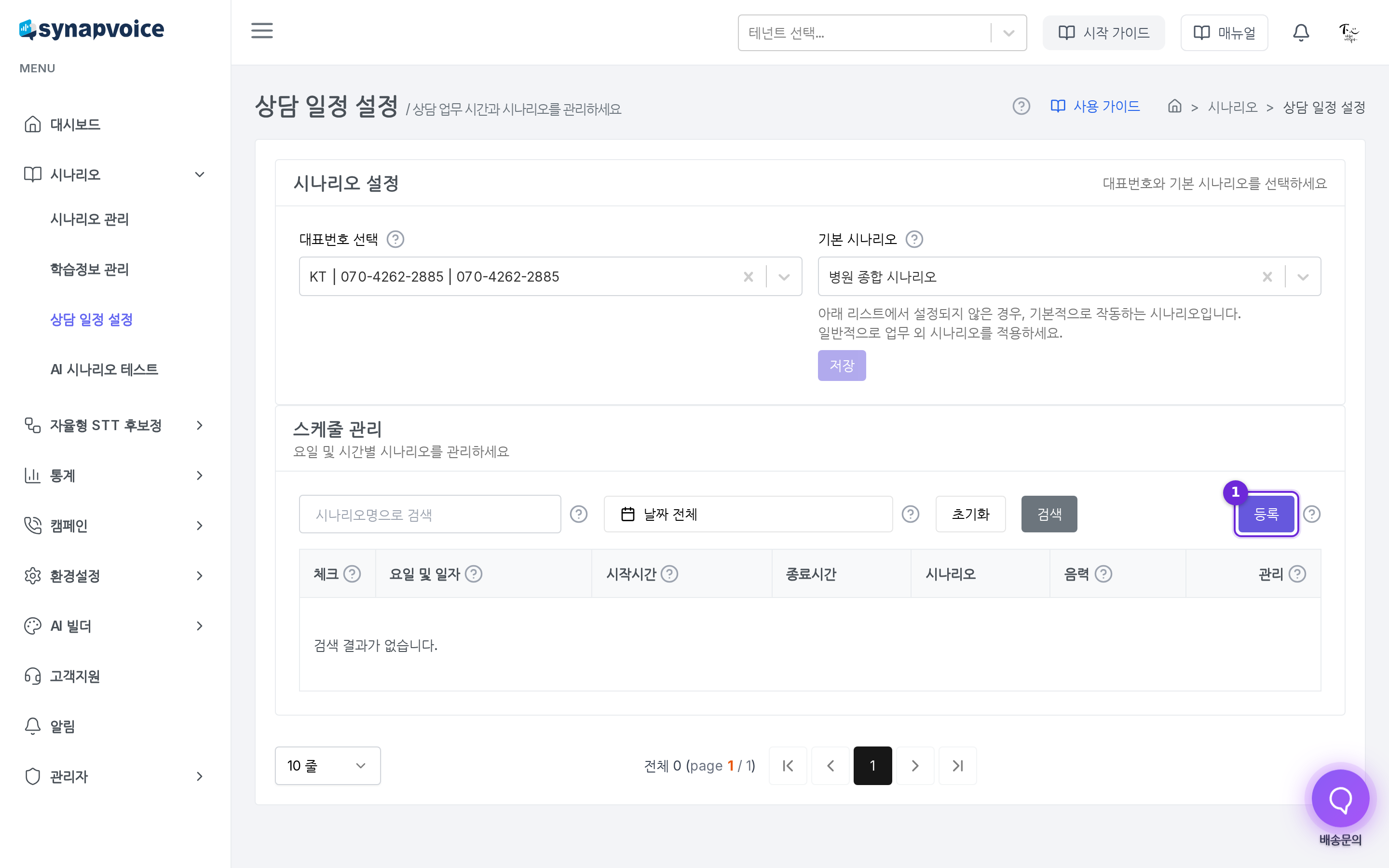Click help icon next to 등록 button
Screen dimensions: 1389x868
point(1311,514)
